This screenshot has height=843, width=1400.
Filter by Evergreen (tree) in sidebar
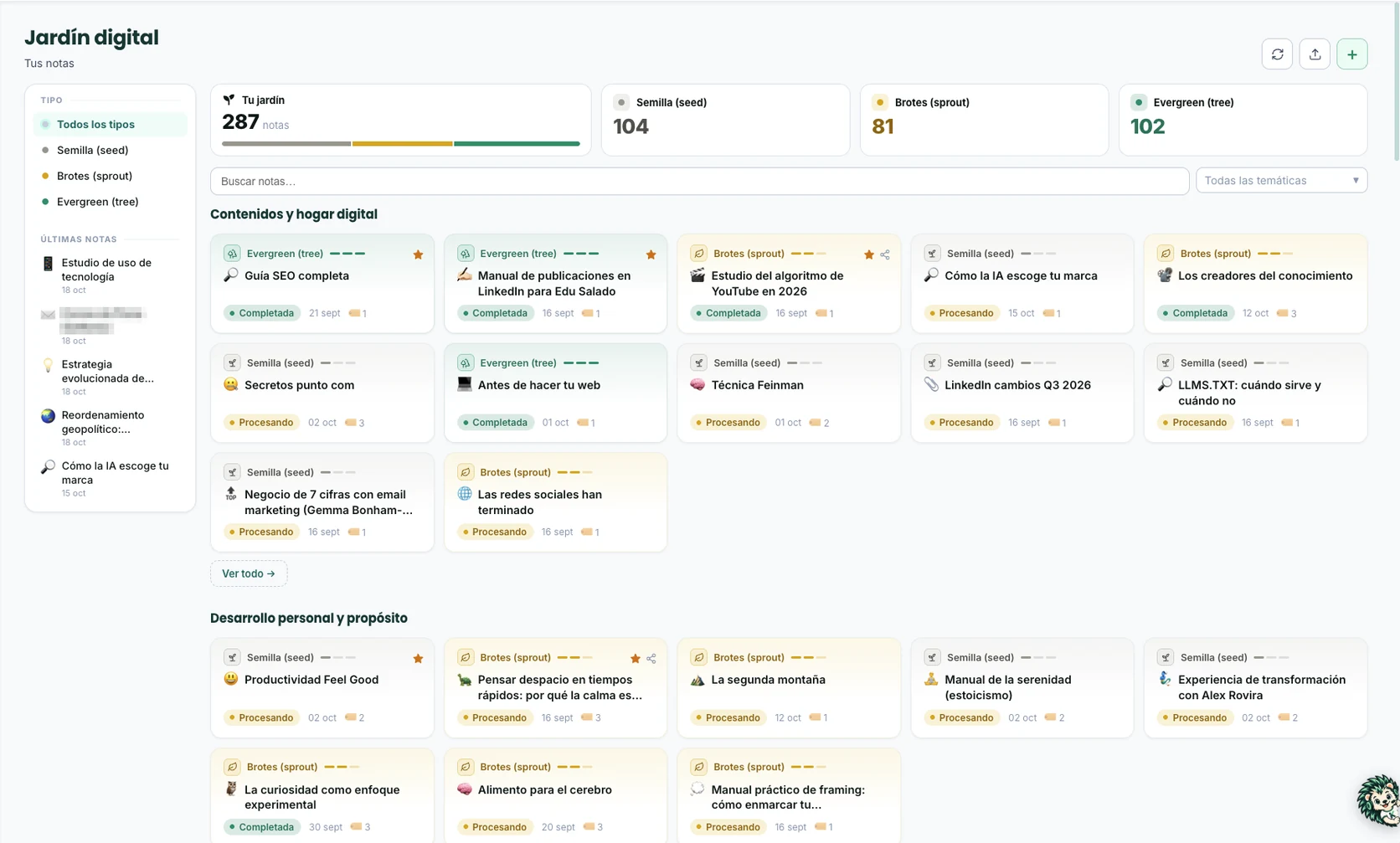point(111,202)
